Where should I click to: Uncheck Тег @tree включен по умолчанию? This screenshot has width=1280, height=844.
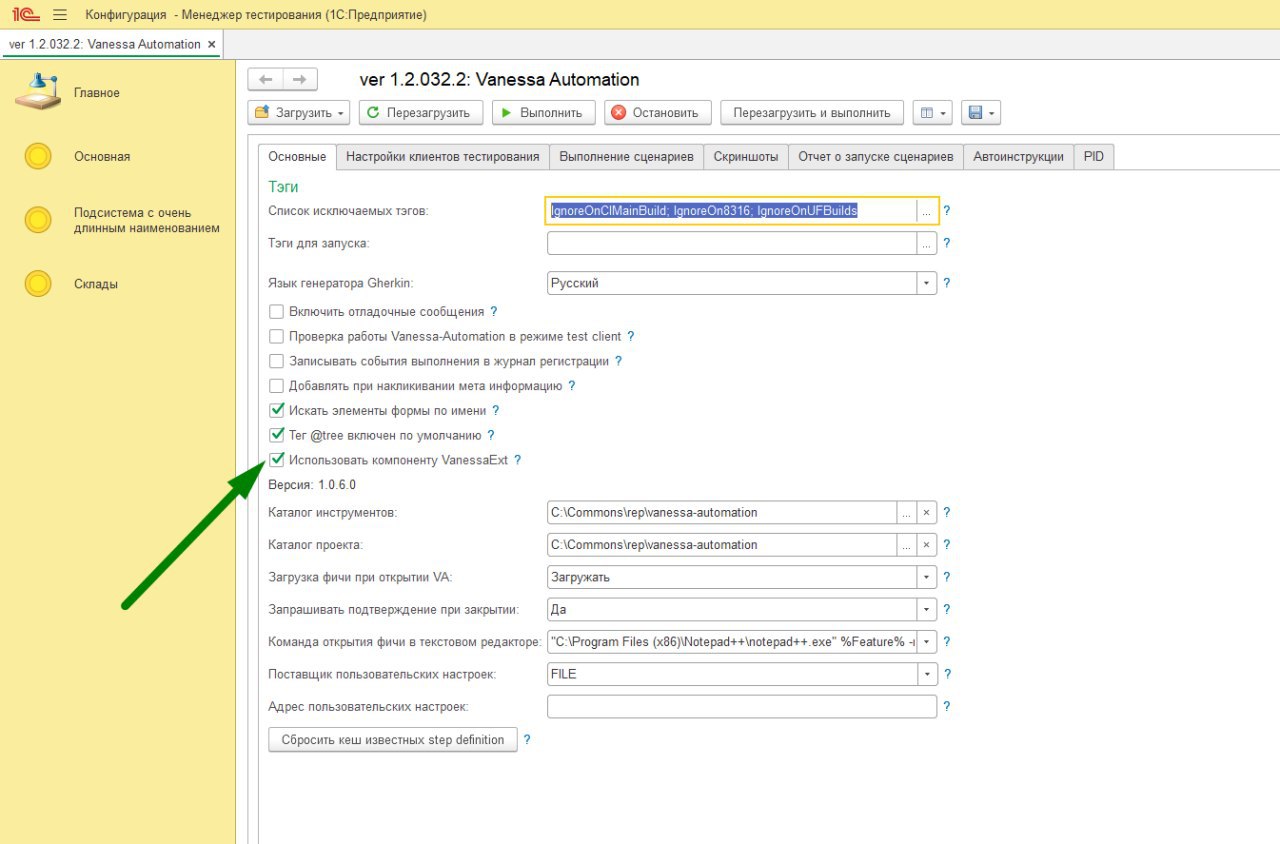(277, 435)
